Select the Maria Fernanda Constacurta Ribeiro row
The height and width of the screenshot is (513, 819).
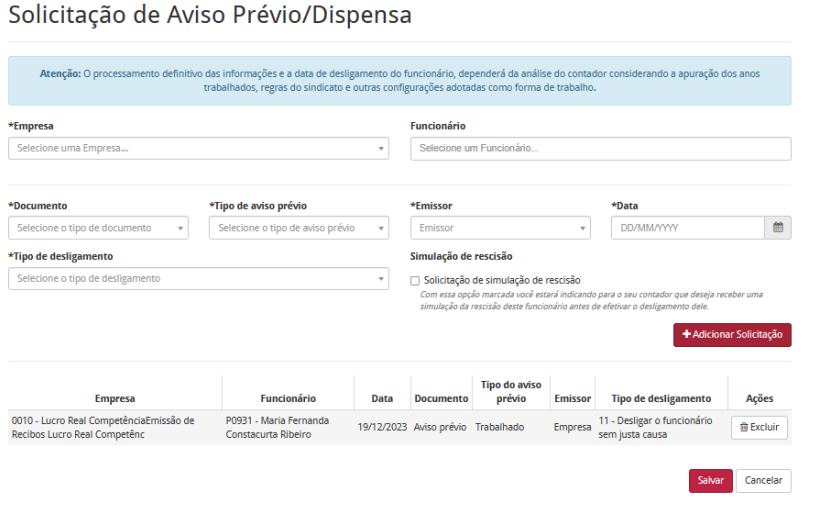400,427
